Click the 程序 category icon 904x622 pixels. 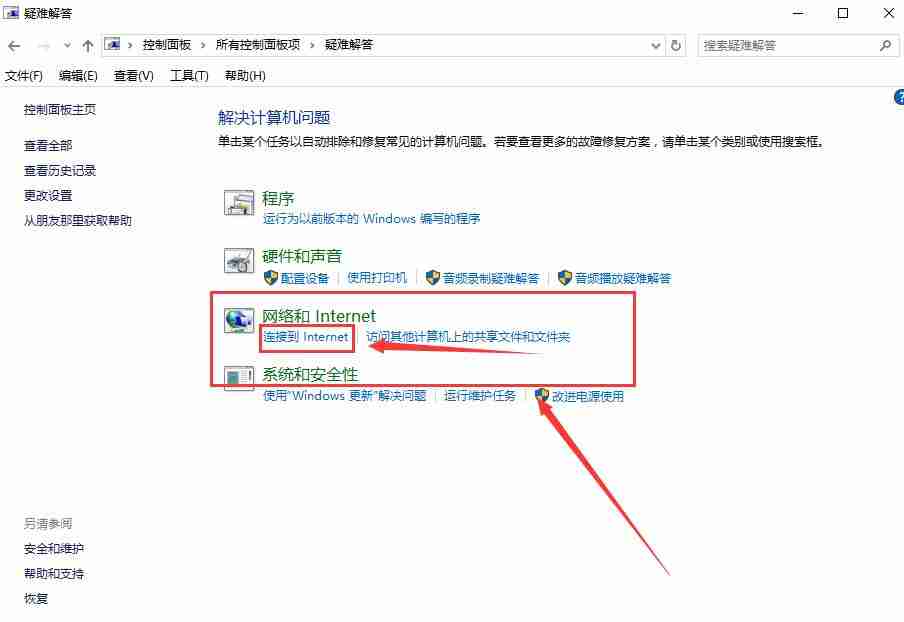click(239, 204)
